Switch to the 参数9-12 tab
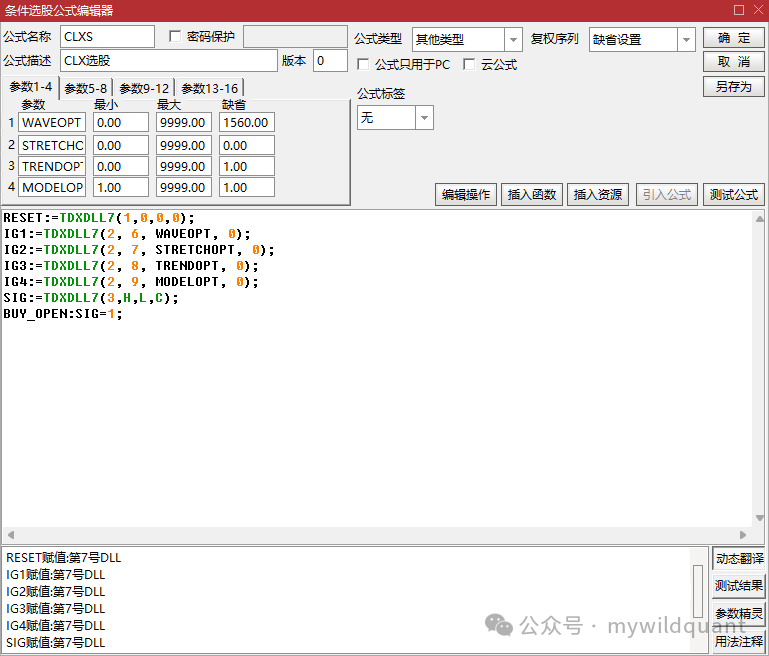This screenshot has height=656, width=769. click(x=144, y=88)
